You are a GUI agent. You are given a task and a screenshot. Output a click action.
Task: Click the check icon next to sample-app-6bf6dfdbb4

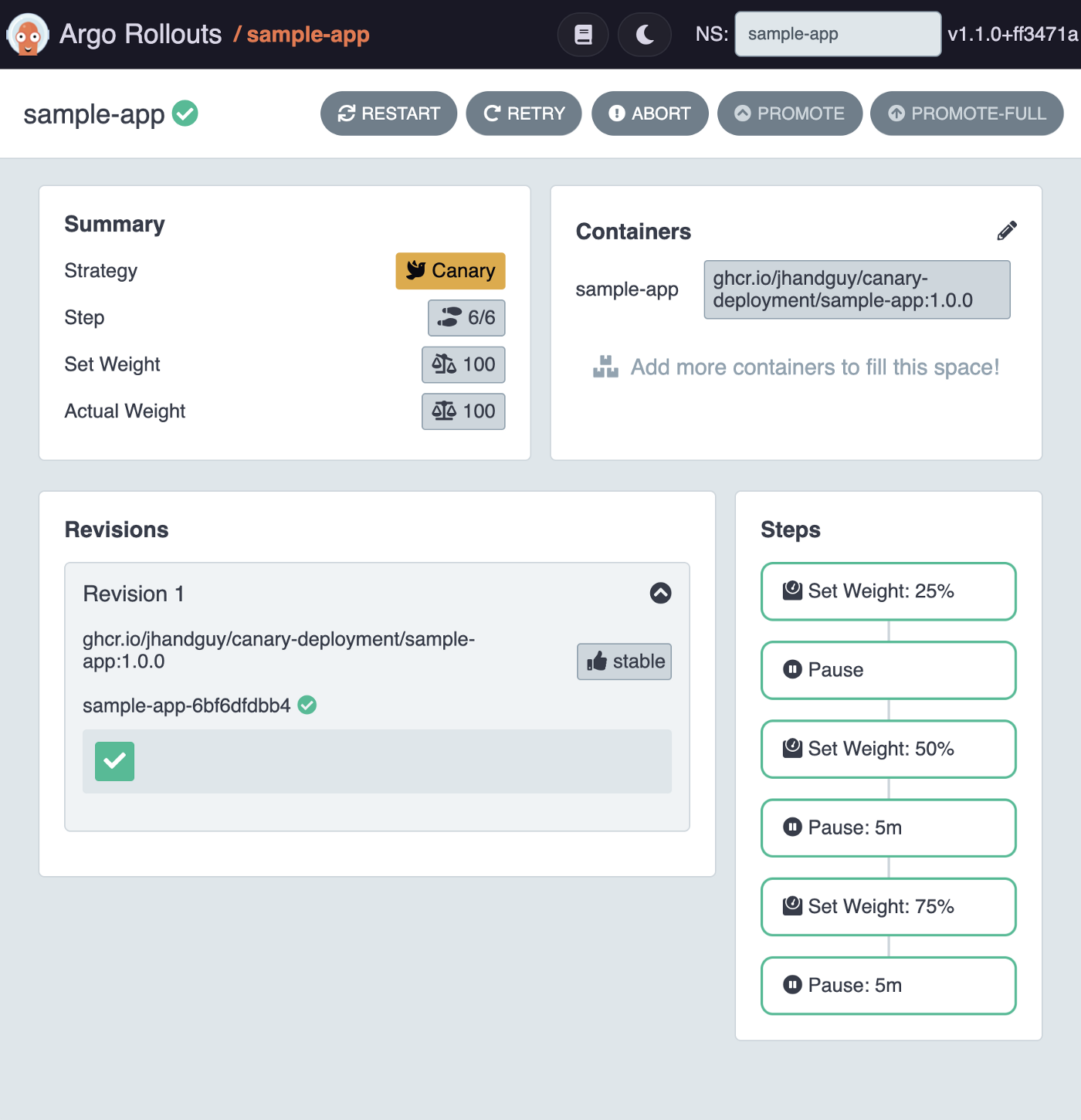pyautogui.click(x=307, y=705)
